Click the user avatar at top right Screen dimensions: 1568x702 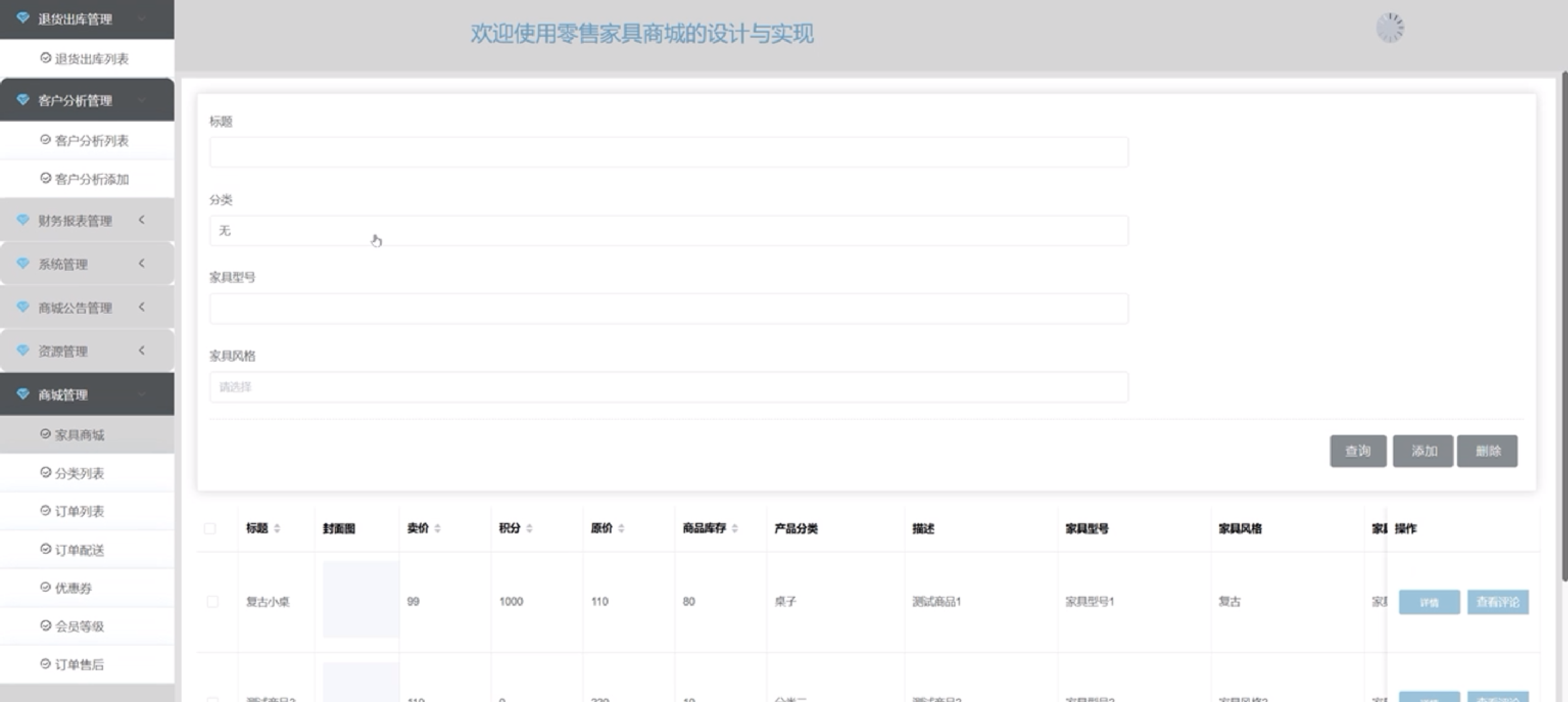(1390, 28)
